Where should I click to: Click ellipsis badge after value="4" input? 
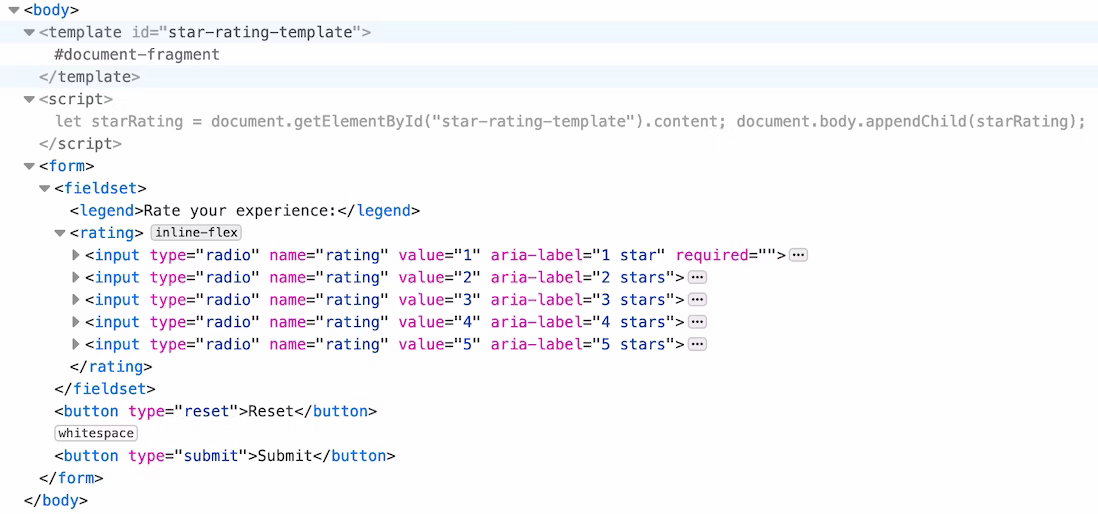point(698,321)
